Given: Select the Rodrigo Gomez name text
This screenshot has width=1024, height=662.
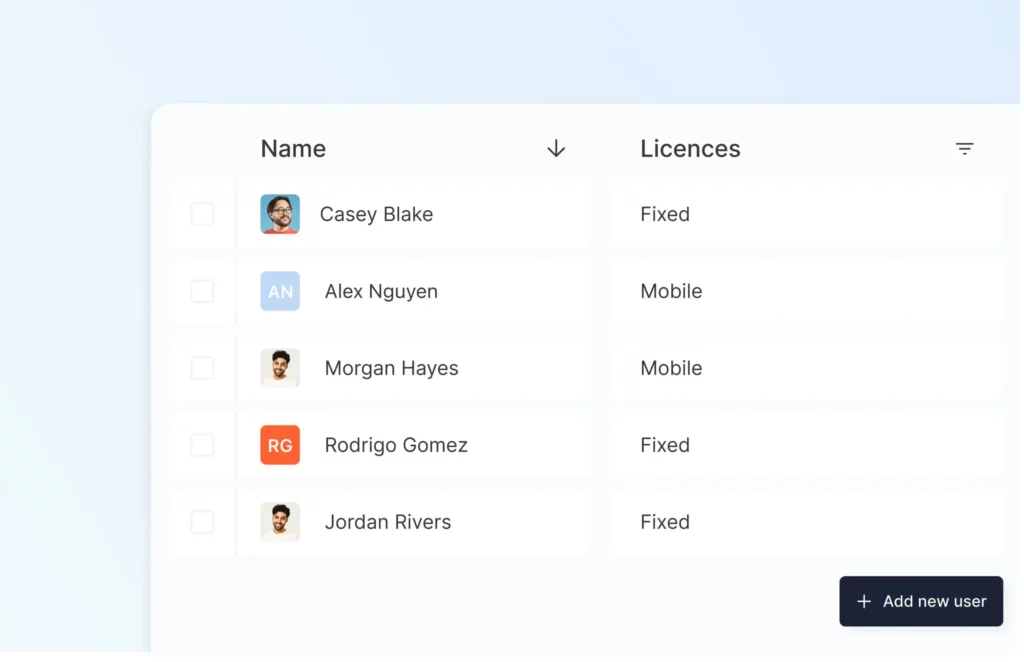Looking at the screenshot, I should coord(396,445).
